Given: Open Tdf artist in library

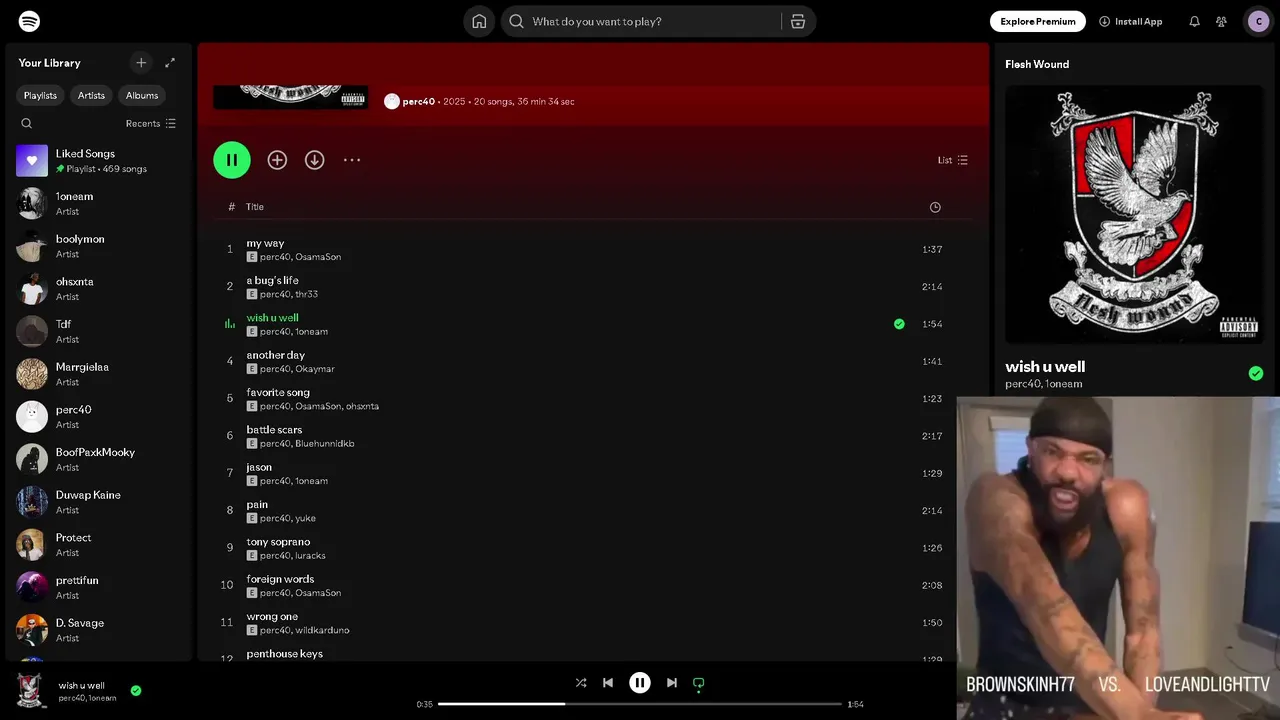Looking at the screenshot, I should tap(98, 331).
